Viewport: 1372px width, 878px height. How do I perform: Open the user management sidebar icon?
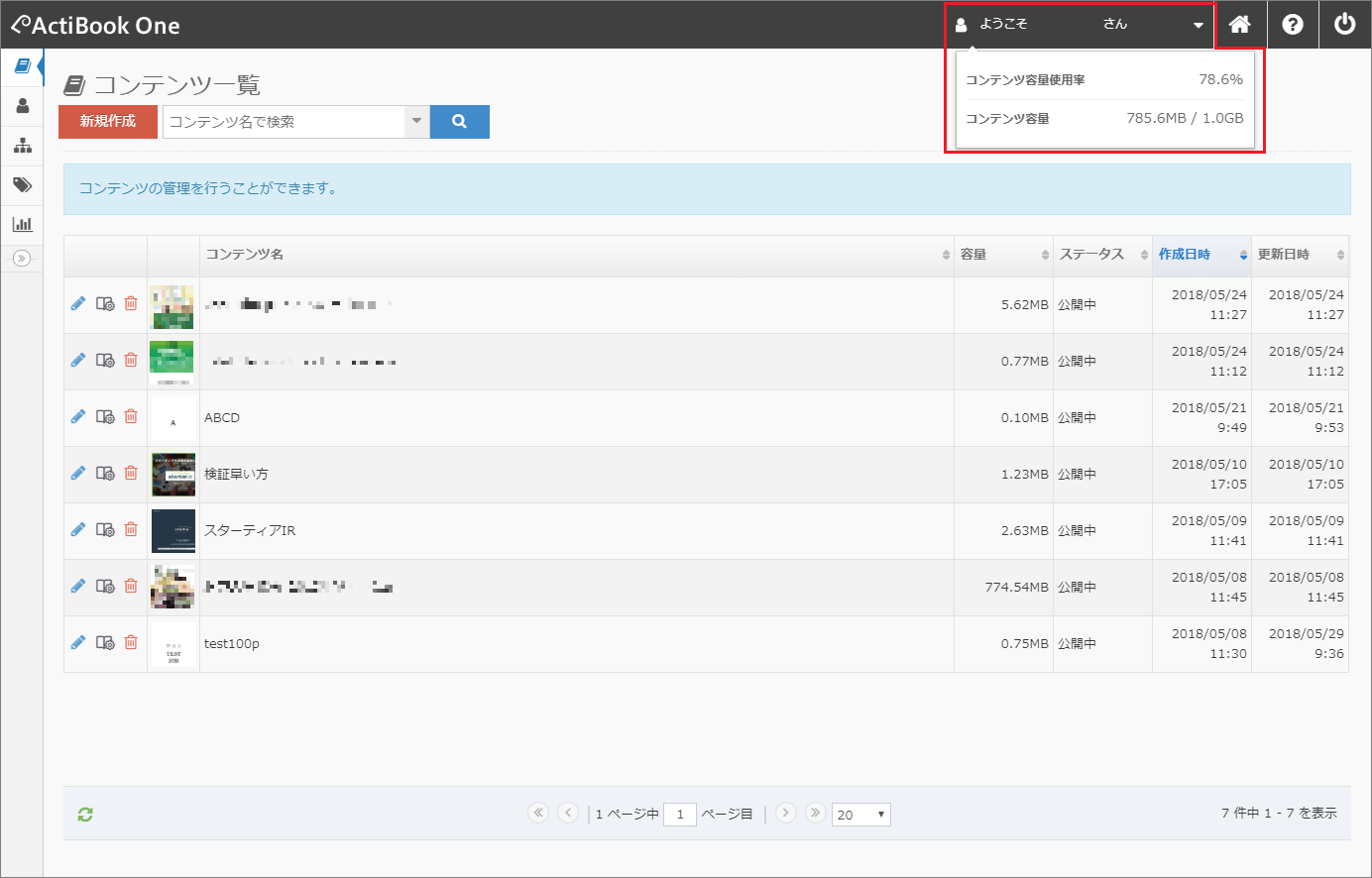tap(22, 106)
